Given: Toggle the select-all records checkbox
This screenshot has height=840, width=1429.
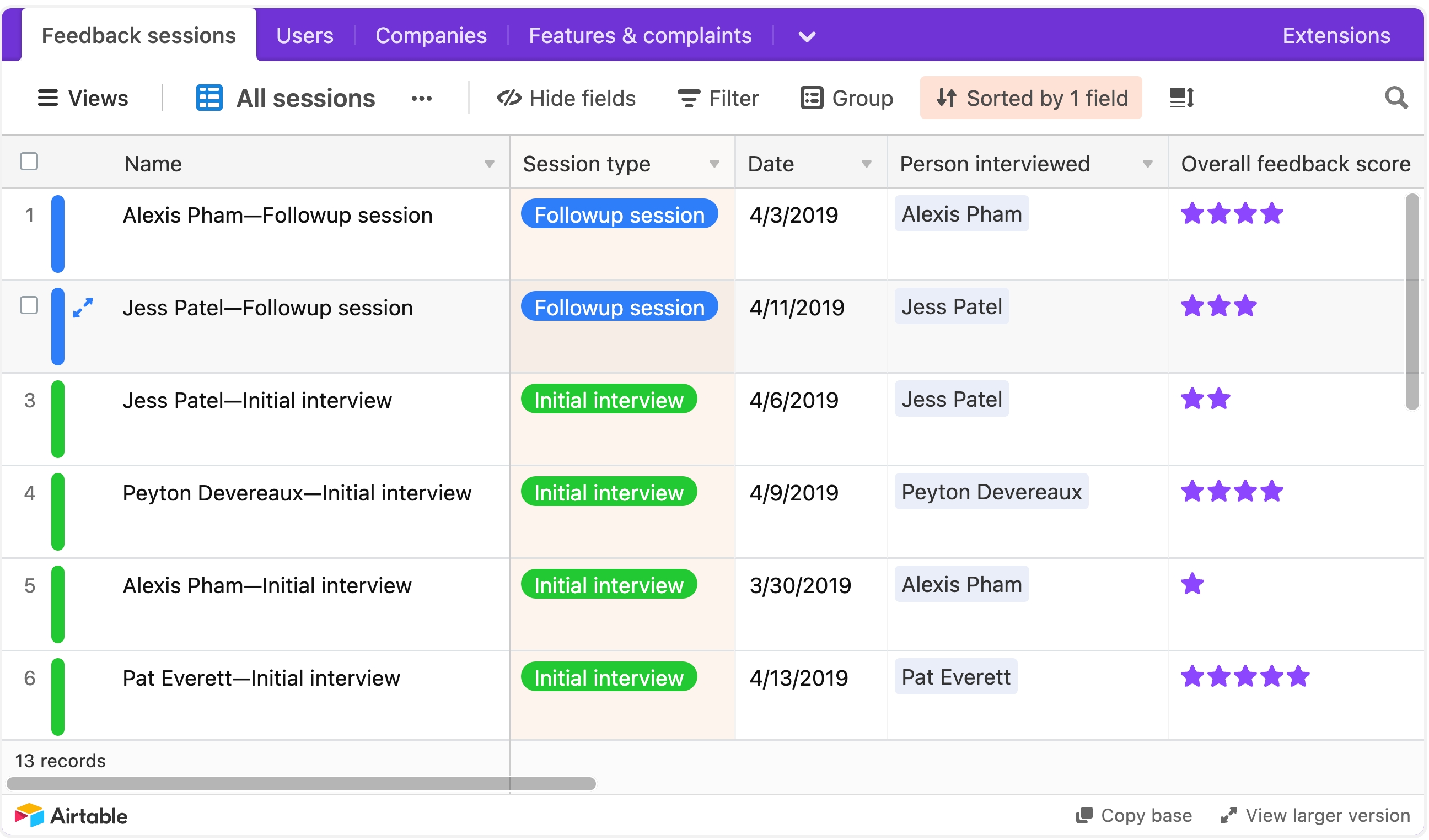Looking at the screenshot, I should point(29,161).
